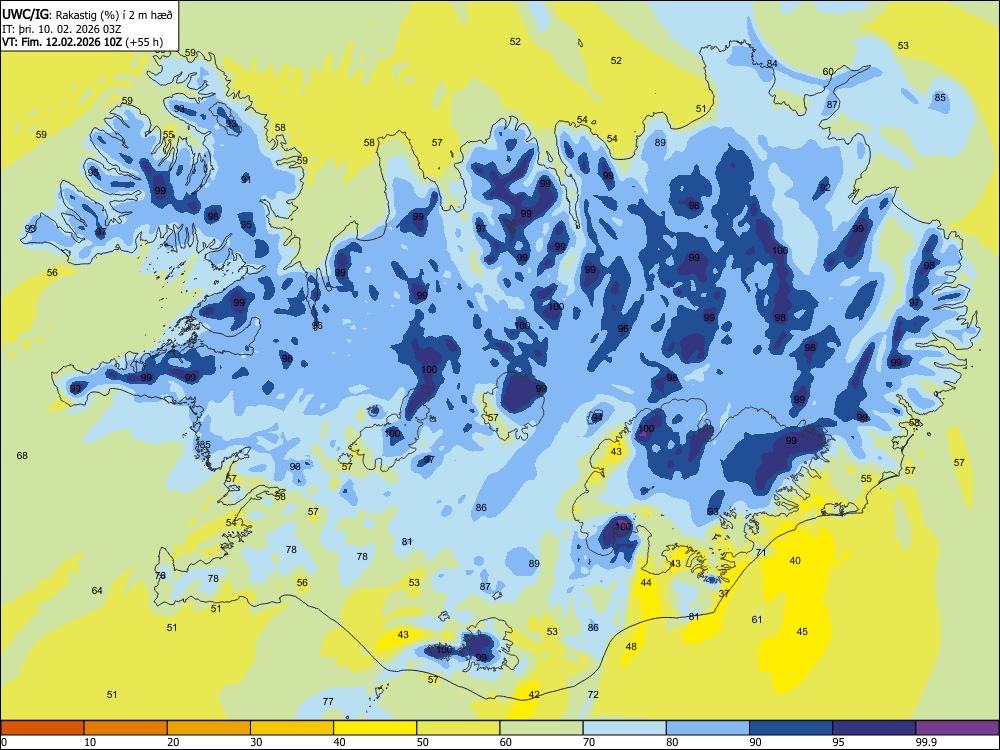Click the pale green 60–70 legend swatch
The height and width of the screenshot is (750, 1000).
pyautogui.click(x=541, y=728)
